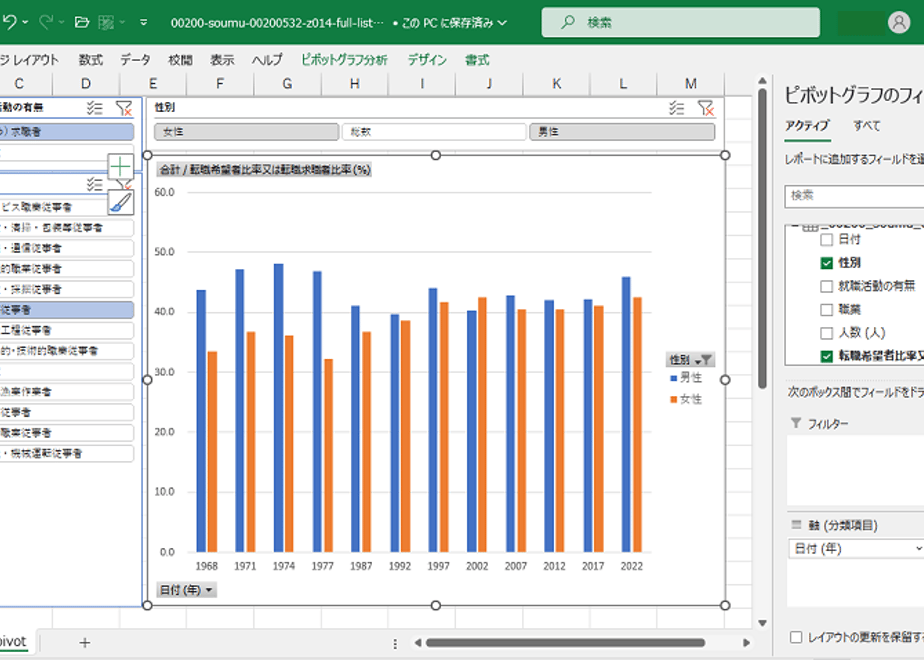Clear the filter on the 求職者 slicer
924x660 pixels.
pyautogui.click(x=124, y=108)
